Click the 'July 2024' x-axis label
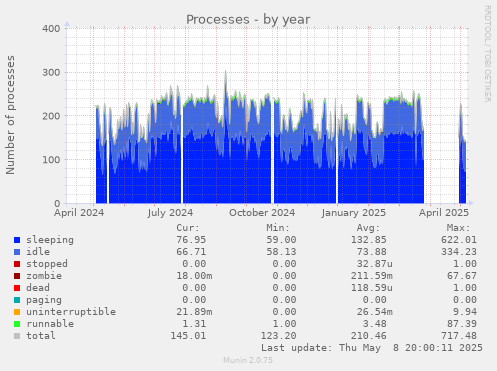497x371 pixels. pyautogui.click(x=170, y=213)
